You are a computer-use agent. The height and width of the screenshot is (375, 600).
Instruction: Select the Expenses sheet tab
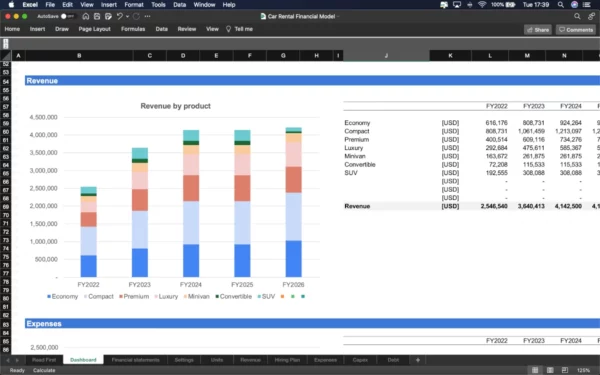(x=325, y=360)
